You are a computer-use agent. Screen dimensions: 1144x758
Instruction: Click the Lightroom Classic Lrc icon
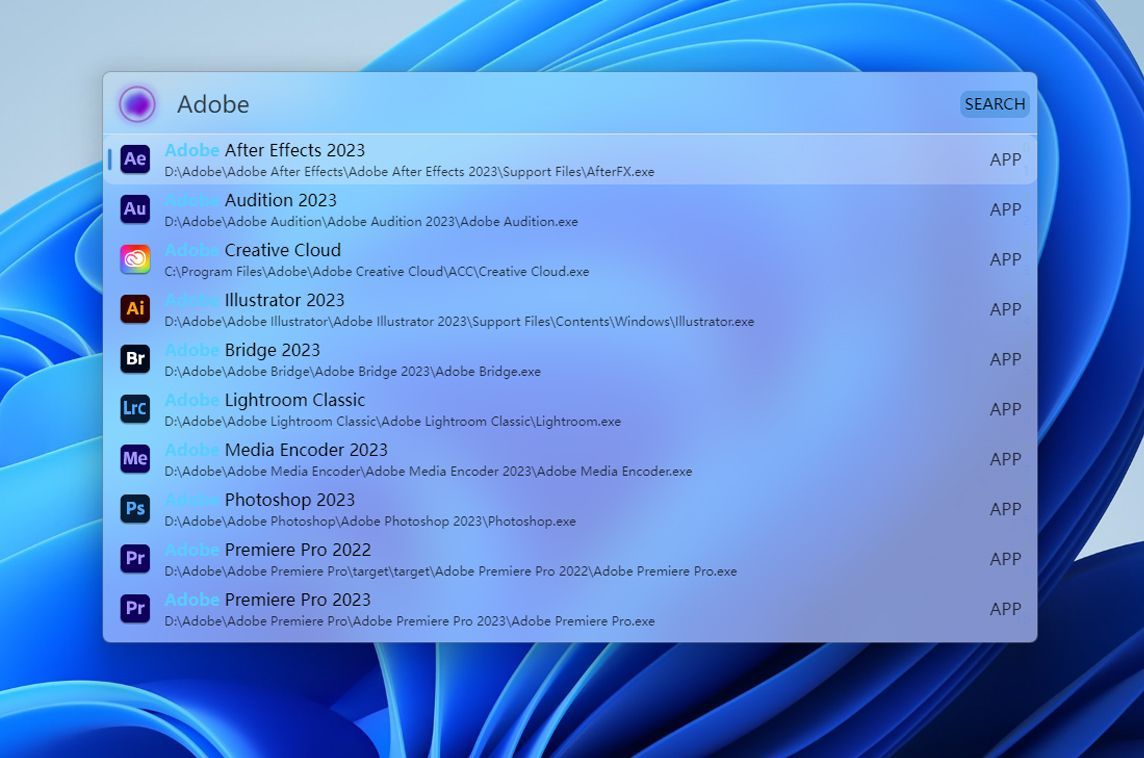(135, 409)
